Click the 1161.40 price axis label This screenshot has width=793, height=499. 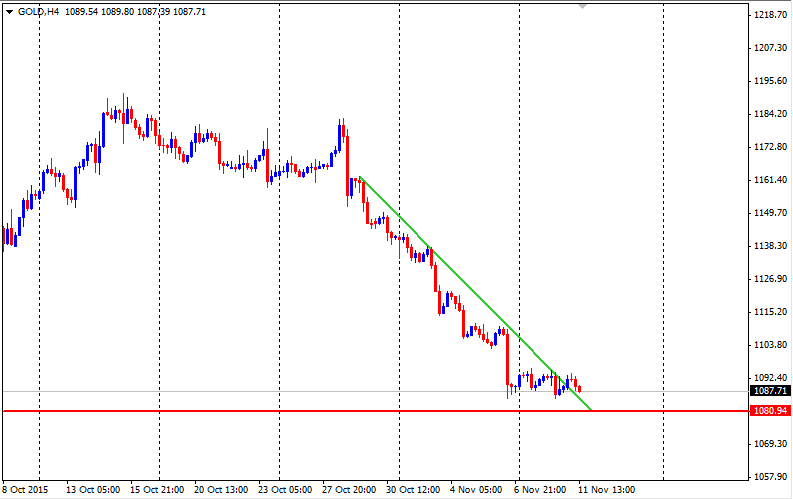(x=770, y=180)
